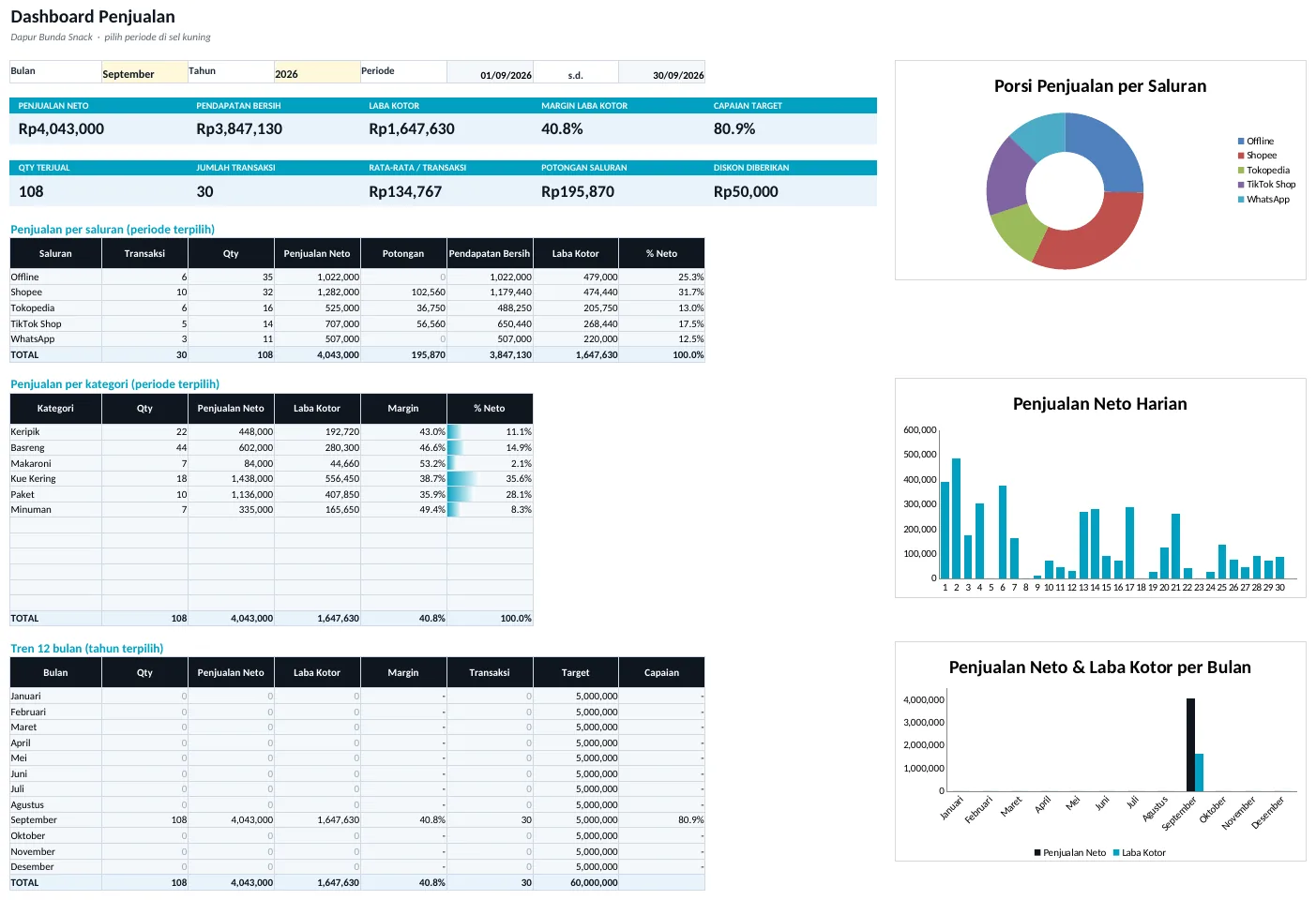Click the September row in 12-month trend table
1316x900 pixels.
356,820
